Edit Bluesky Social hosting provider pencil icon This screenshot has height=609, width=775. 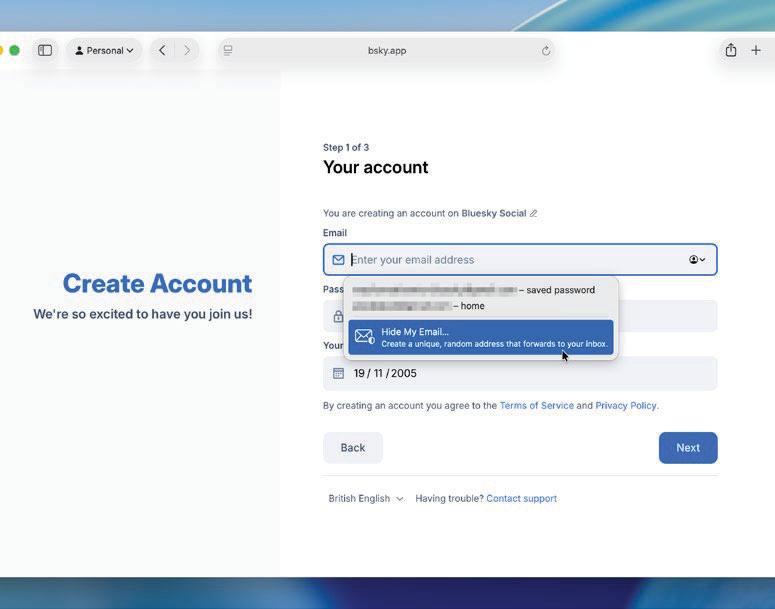(x=533, y=214)
